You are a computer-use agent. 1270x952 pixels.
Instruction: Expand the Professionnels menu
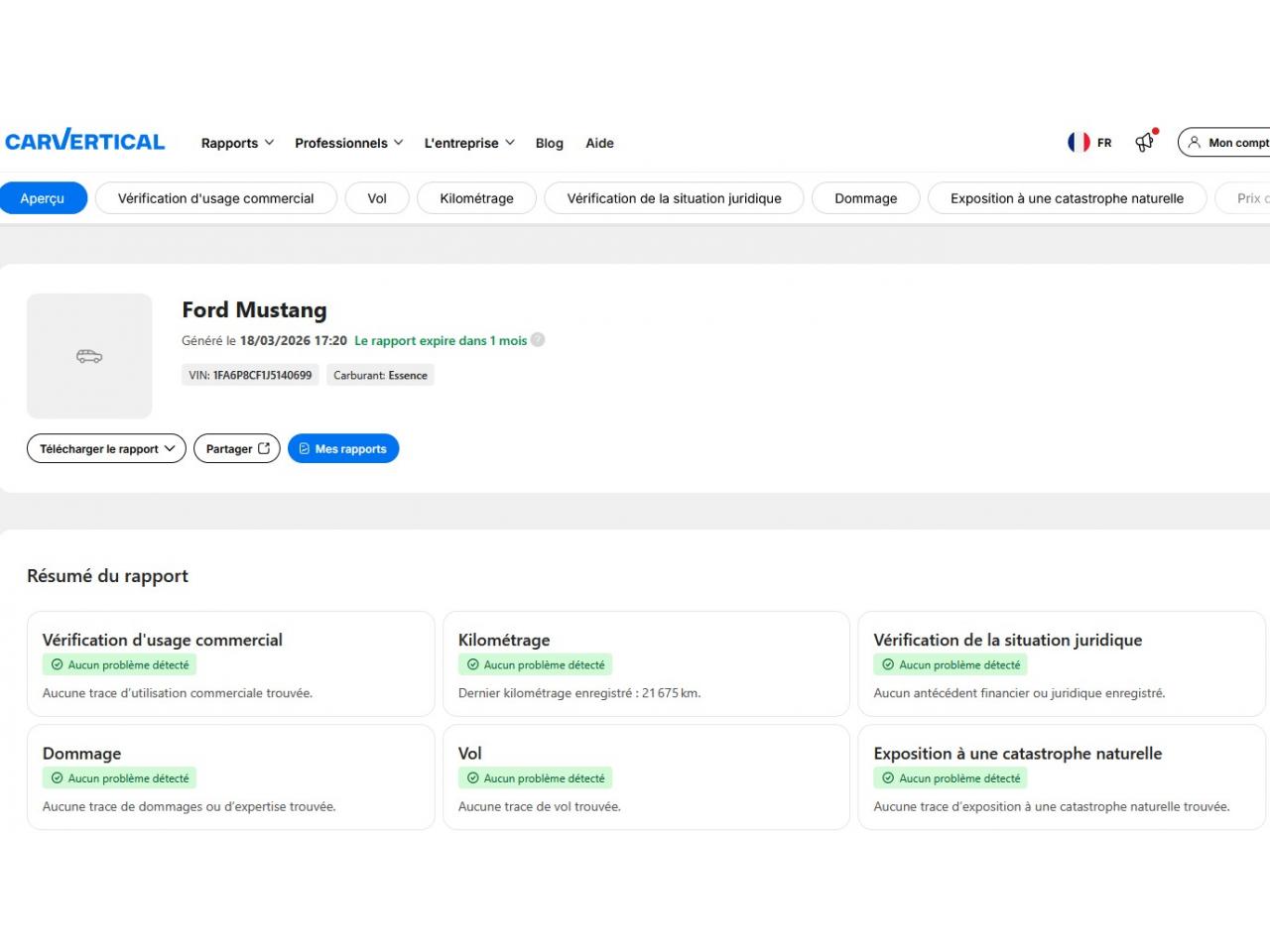tap(348, 143)
